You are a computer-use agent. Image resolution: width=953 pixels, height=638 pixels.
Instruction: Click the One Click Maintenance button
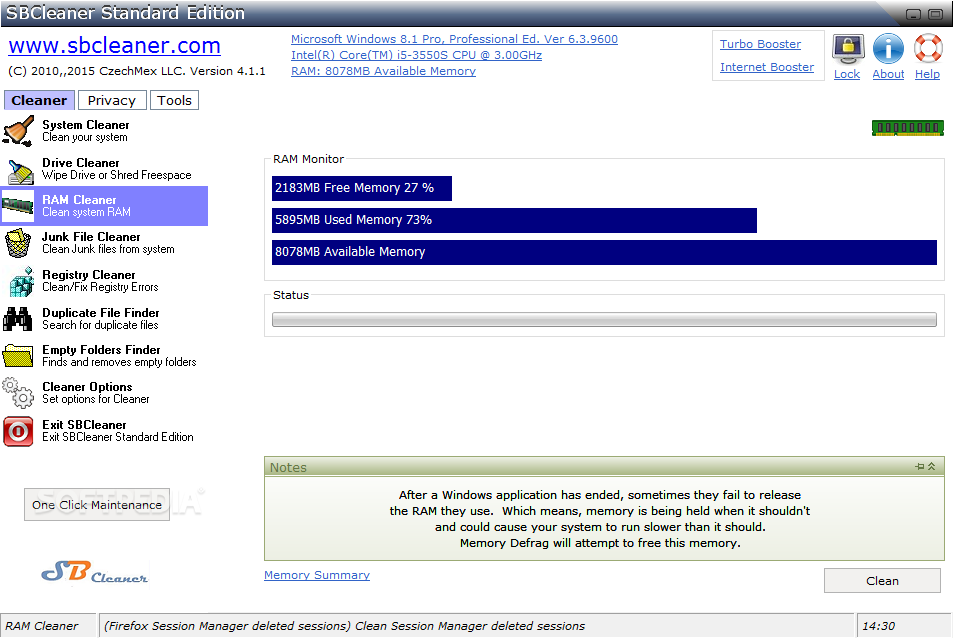97,504
